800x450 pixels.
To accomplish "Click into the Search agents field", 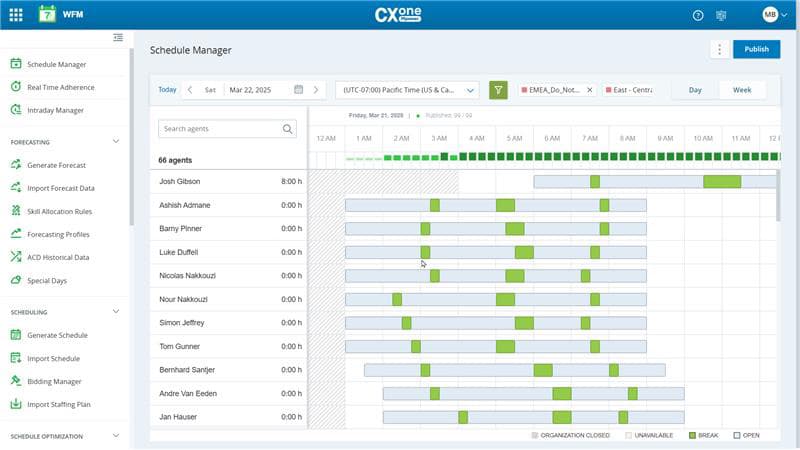I will (220, 129).
